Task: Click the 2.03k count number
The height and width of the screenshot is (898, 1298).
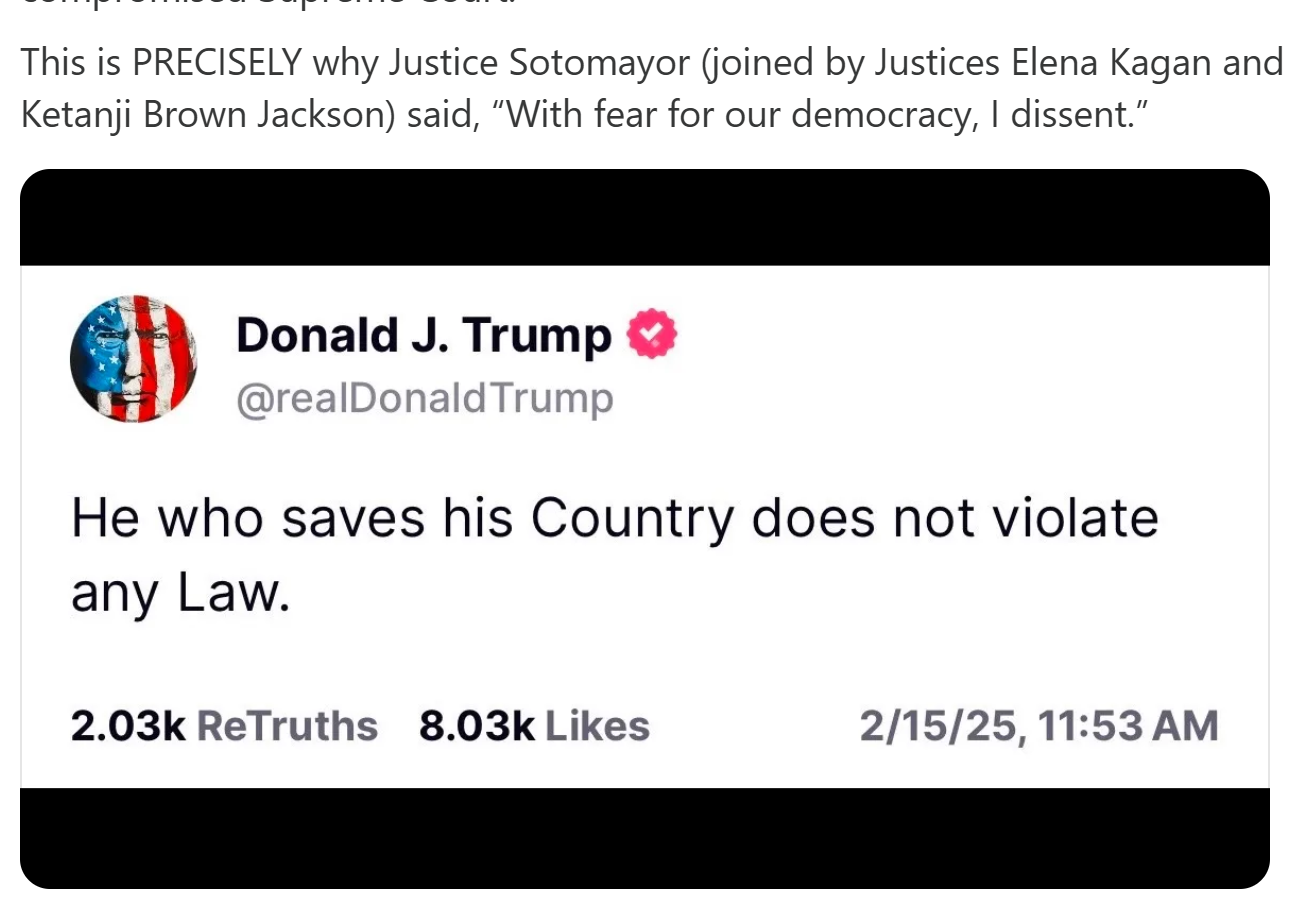Action: [x=128, y=726]
